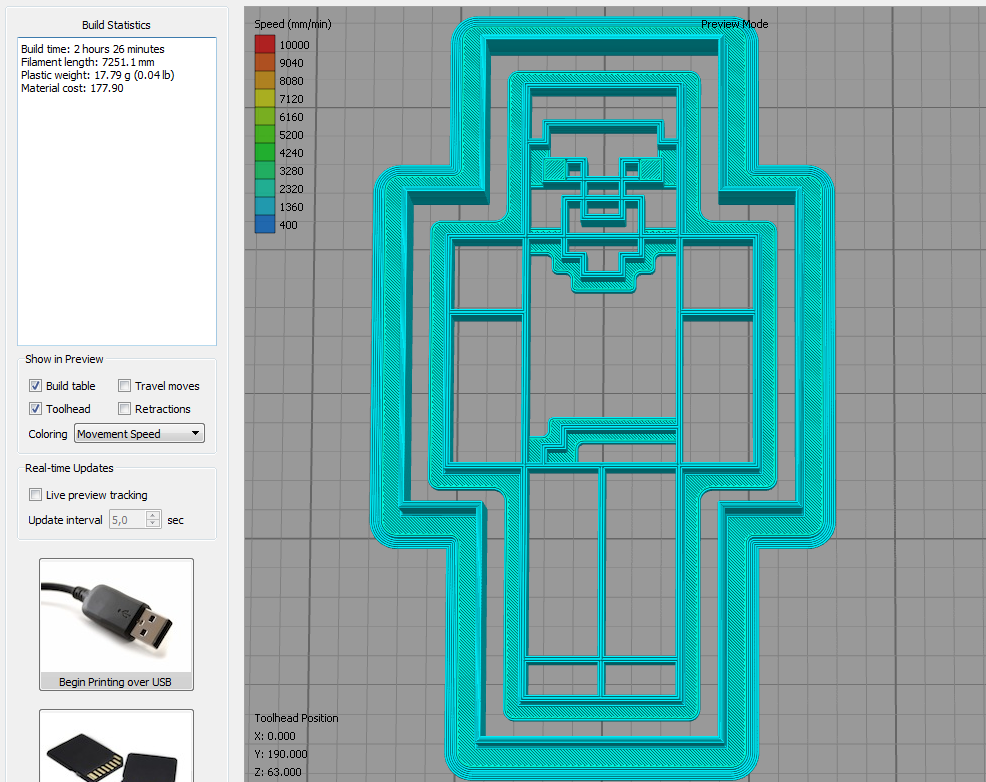Show Retractions in preview
The width and height of the screenshot is (986, 782).
pyautogui.click(x=125, y=409)
